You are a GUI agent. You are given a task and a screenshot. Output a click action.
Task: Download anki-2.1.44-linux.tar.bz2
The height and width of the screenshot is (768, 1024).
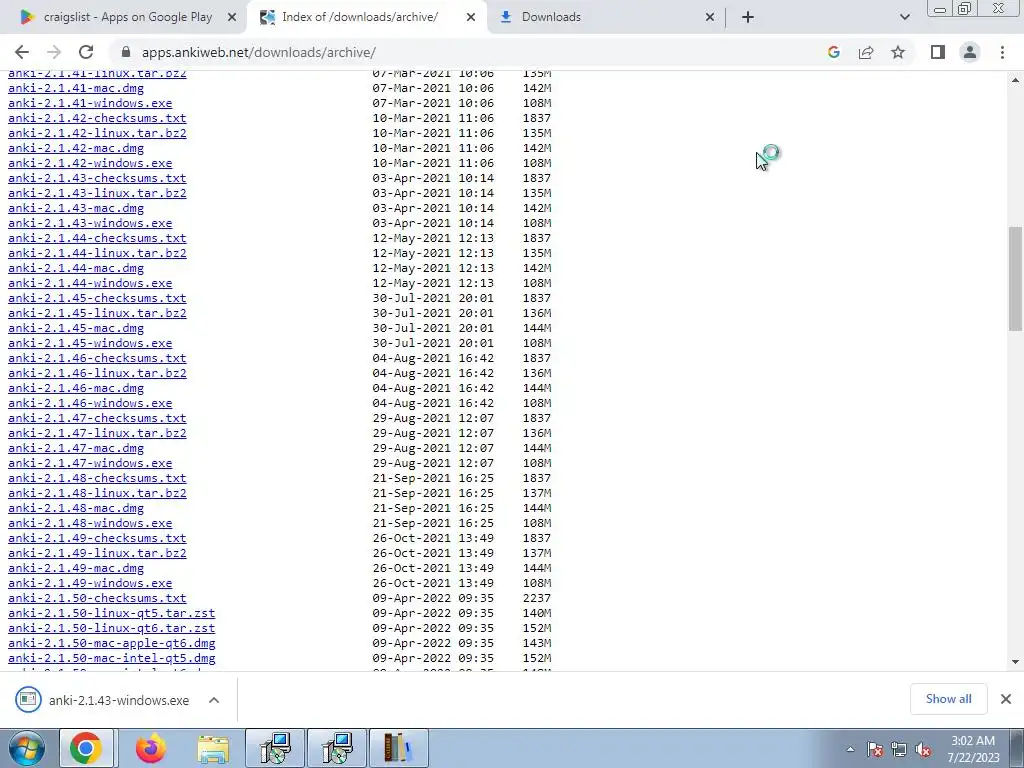pos(97,253)
